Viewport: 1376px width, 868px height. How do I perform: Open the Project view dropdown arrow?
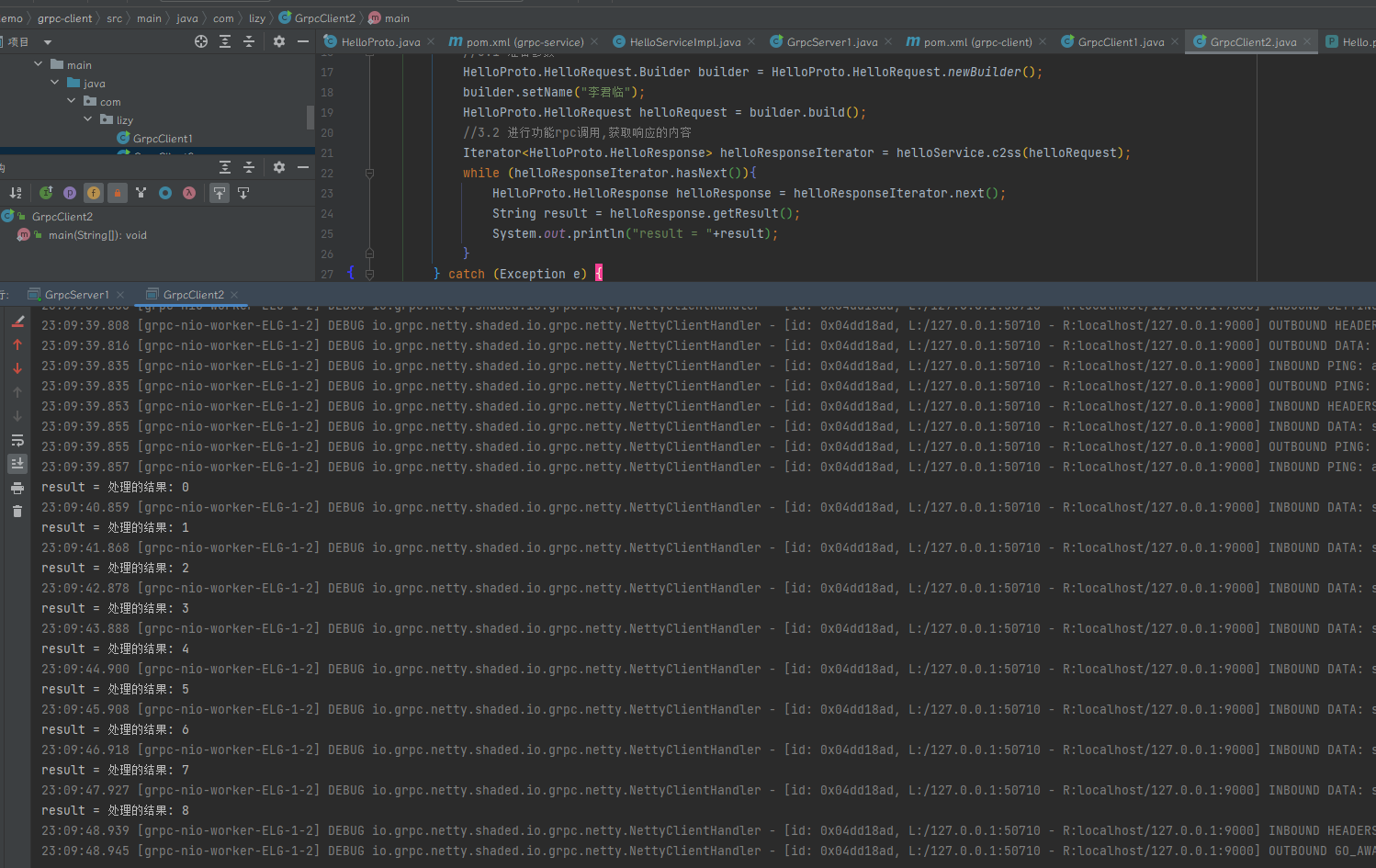[48, 42]
